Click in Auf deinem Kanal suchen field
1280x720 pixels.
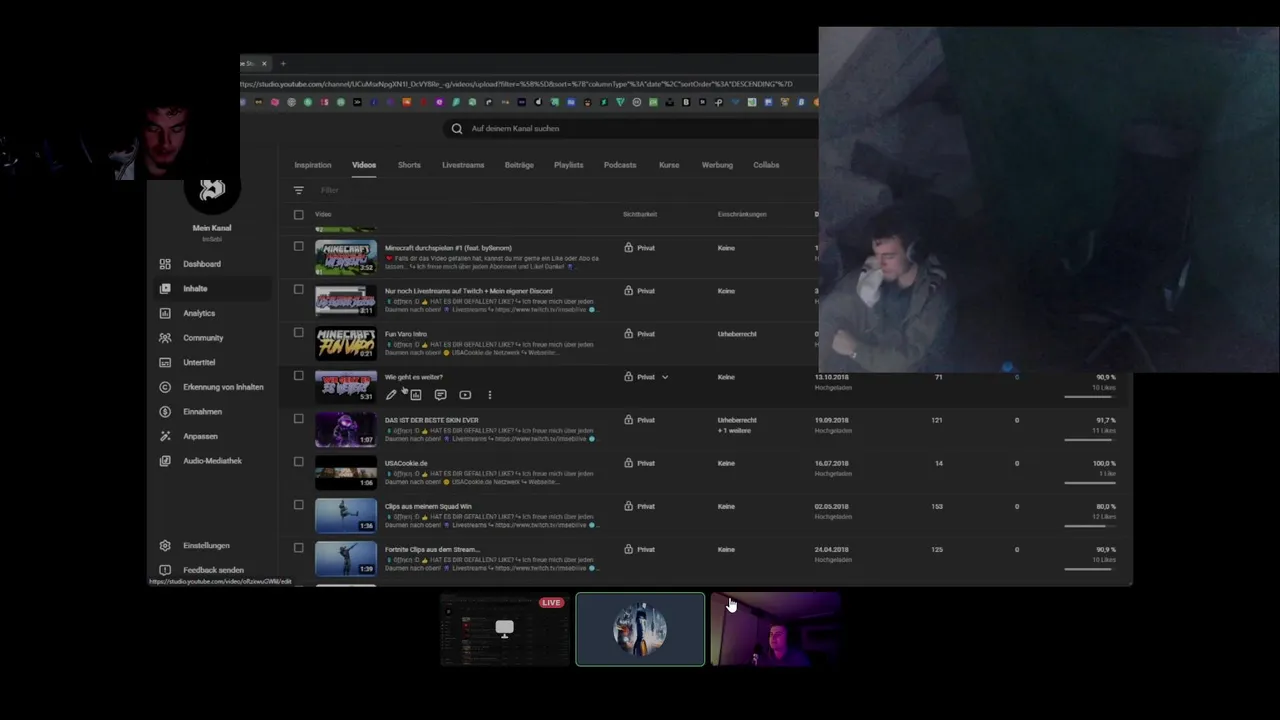630,129
